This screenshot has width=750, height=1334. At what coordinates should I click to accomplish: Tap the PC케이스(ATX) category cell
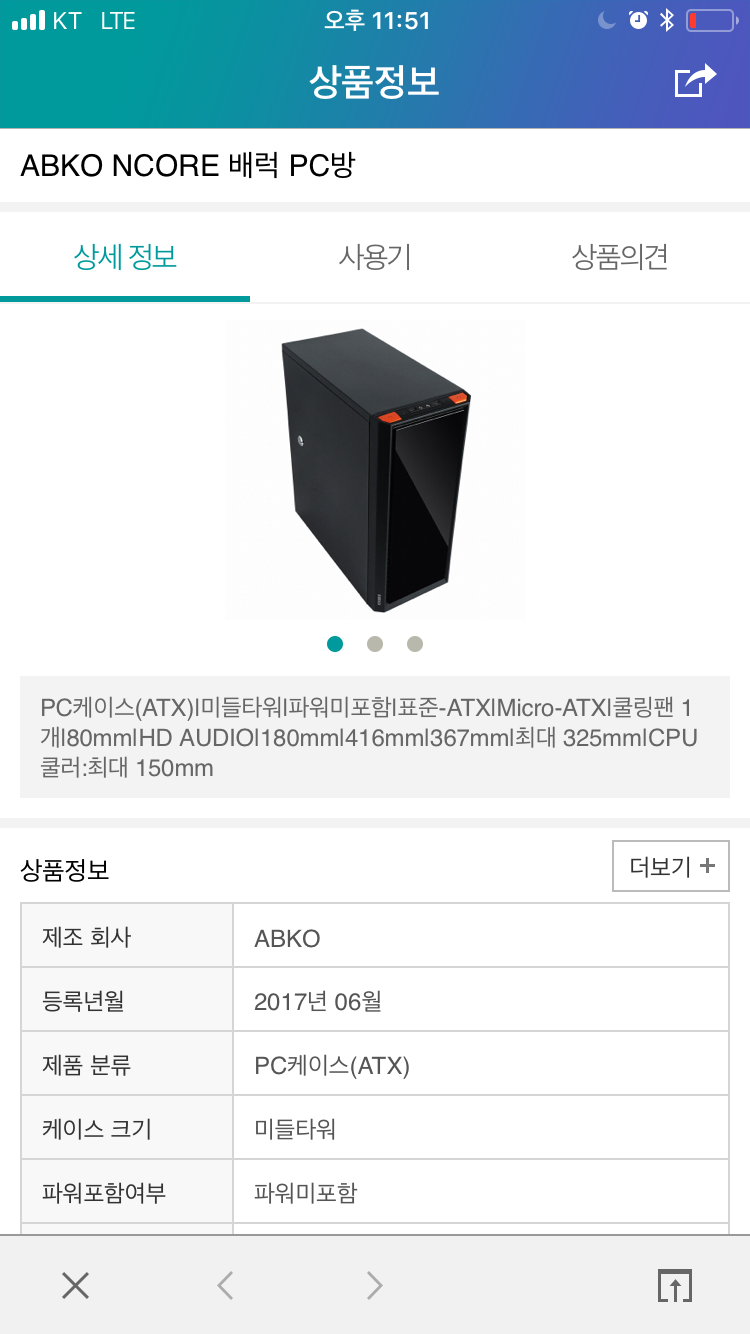coord(481,1064)
